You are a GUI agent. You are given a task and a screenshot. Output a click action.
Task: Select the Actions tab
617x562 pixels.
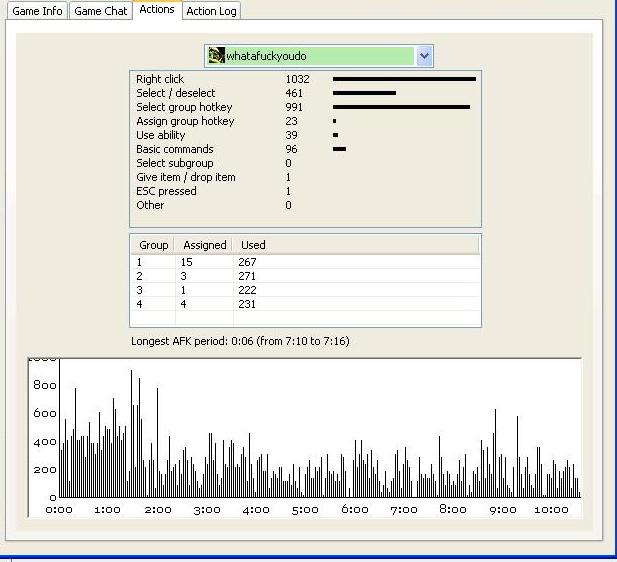[157, 10]
